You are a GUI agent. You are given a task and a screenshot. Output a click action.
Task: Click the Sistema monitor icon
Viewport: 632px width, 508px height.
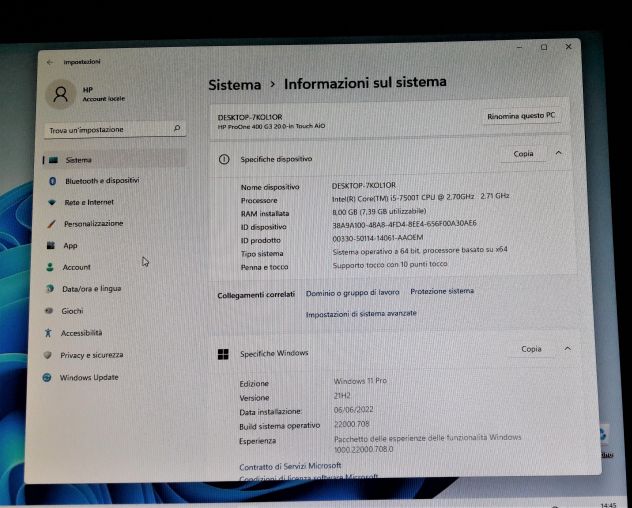(x=53, y=160)
